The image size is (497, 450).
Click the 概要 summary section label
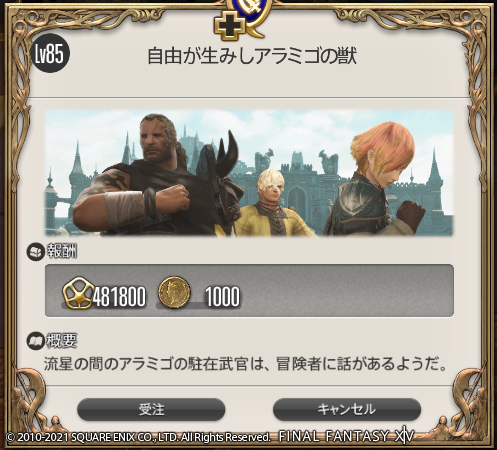coord(62,341)
